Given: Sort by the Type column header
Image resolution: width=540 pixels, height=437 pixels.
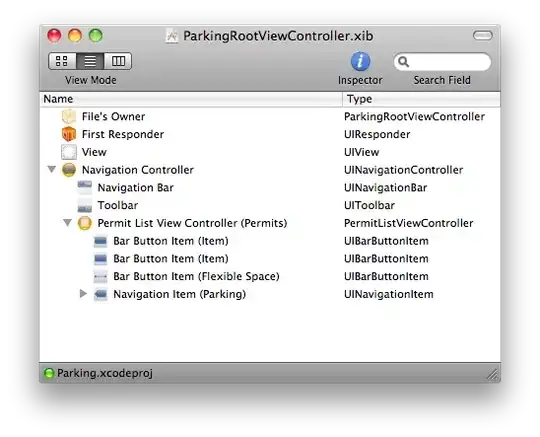Looking at the screenshot, I should [x=422, y=99].
